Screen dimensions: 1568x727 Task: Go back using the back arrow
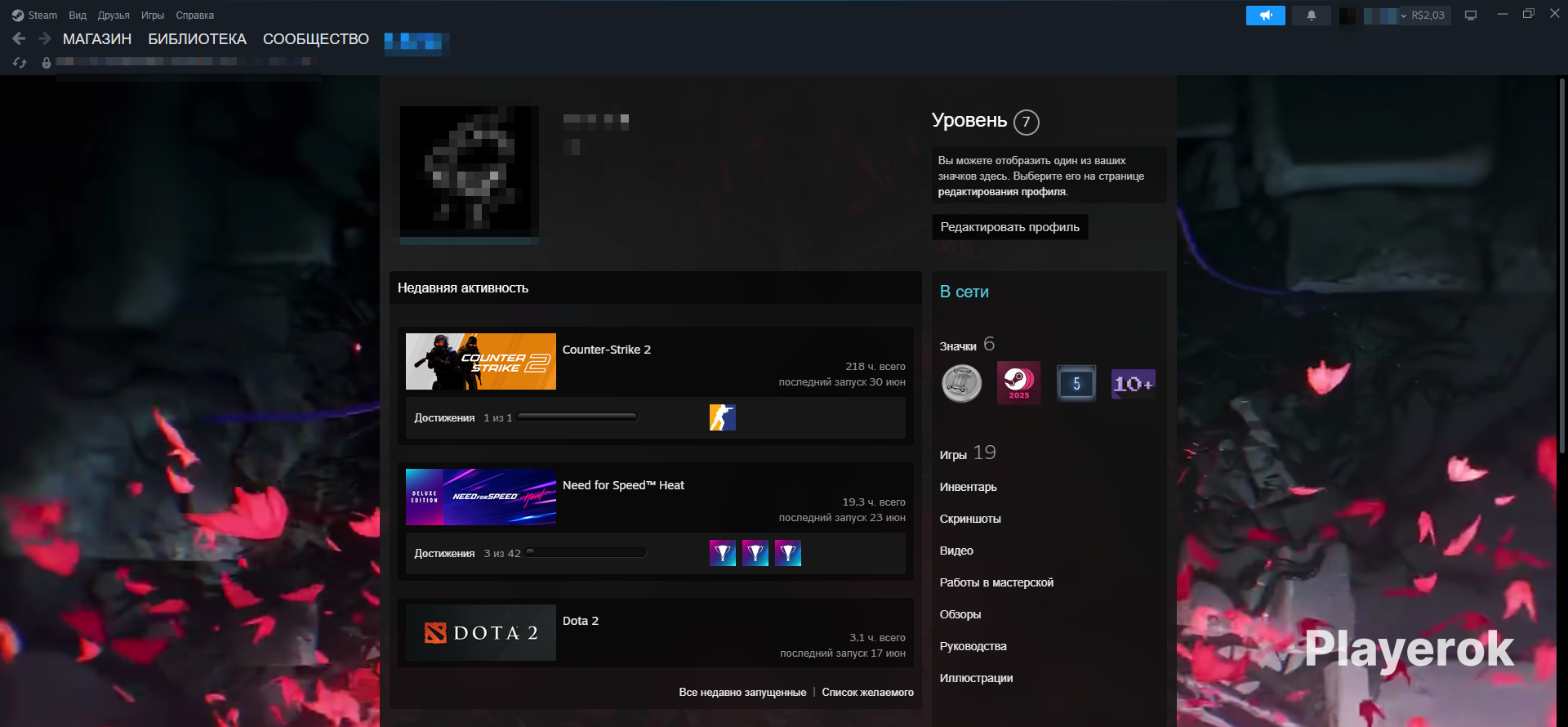coord(19,38)
